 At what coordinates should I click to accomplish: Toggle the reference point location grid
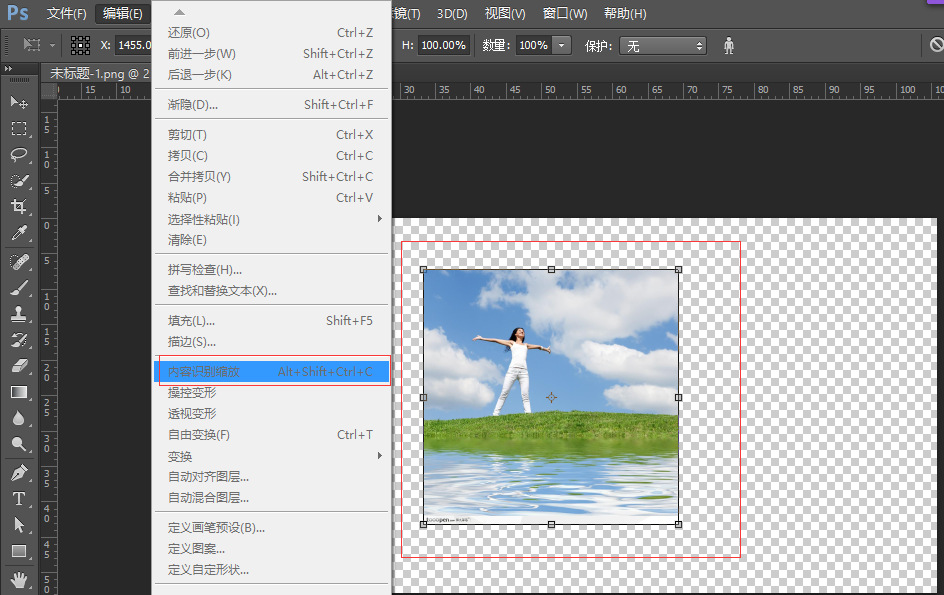point(80,45)
